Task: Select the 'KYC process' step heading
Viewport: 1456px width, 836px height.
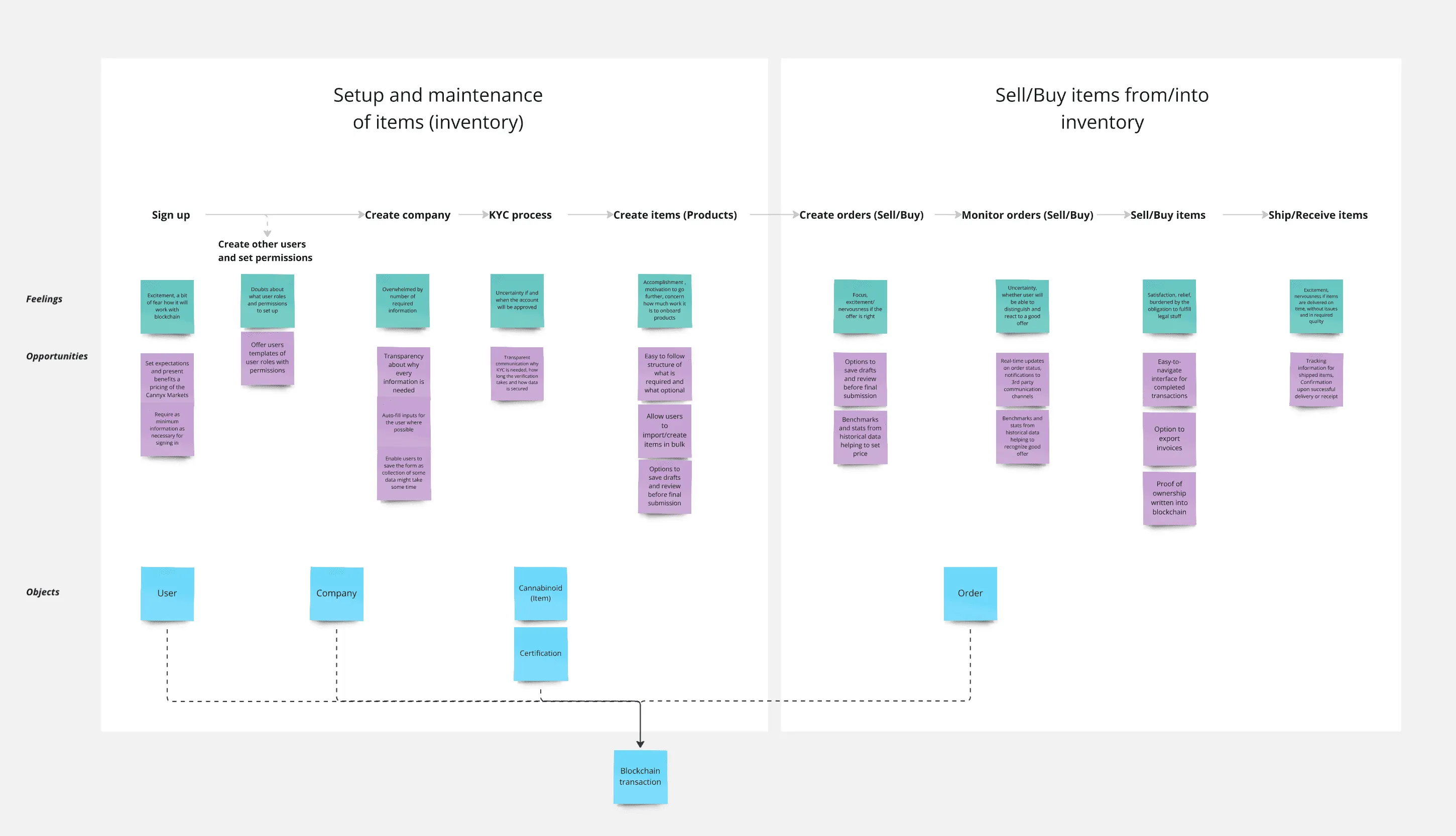Action: click(520, 215)
